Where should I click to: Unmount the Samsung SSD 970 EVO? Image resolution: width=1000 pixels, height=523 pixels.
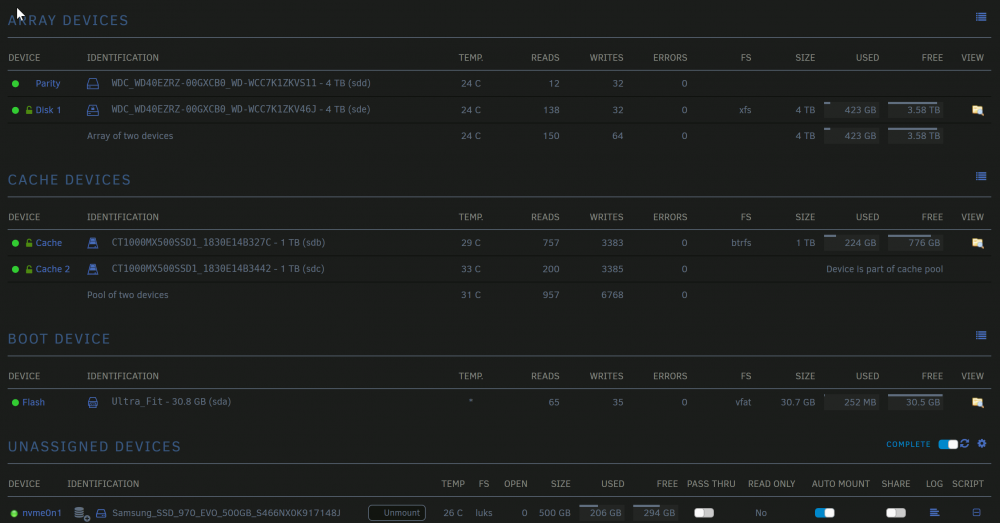point(397,513)
